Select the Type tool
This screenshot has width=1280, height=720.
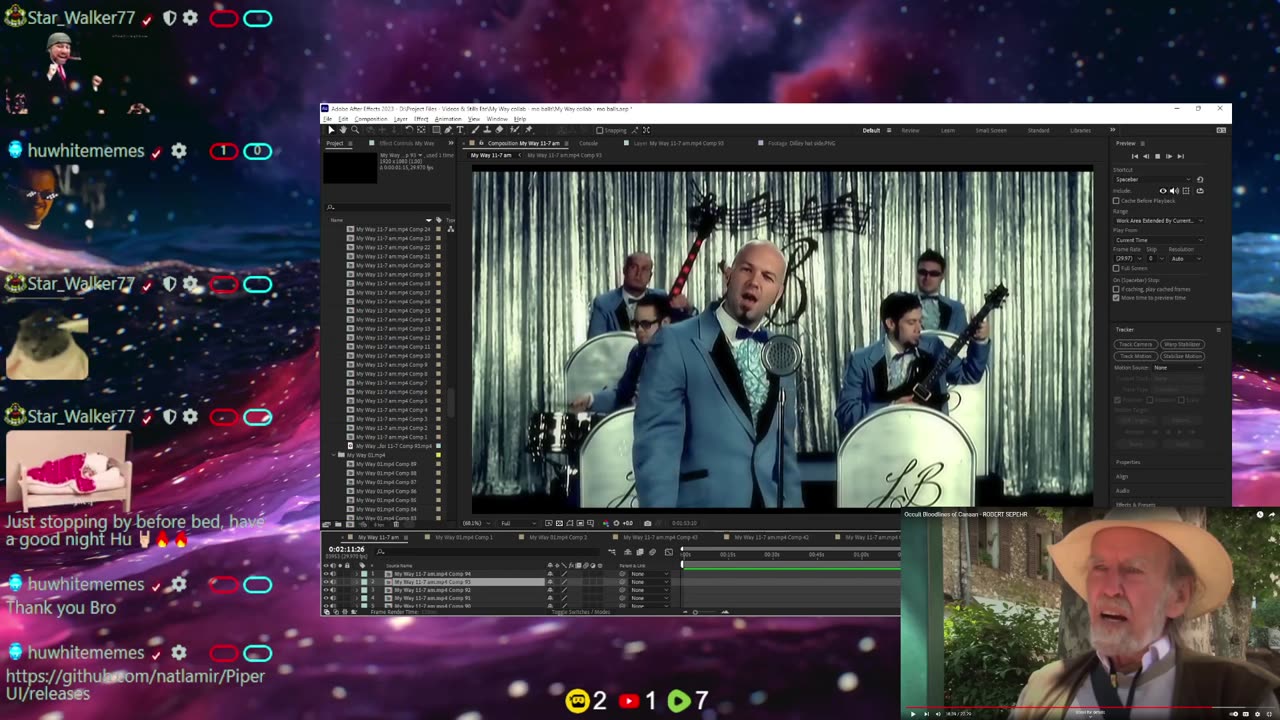tap(460, 130)
